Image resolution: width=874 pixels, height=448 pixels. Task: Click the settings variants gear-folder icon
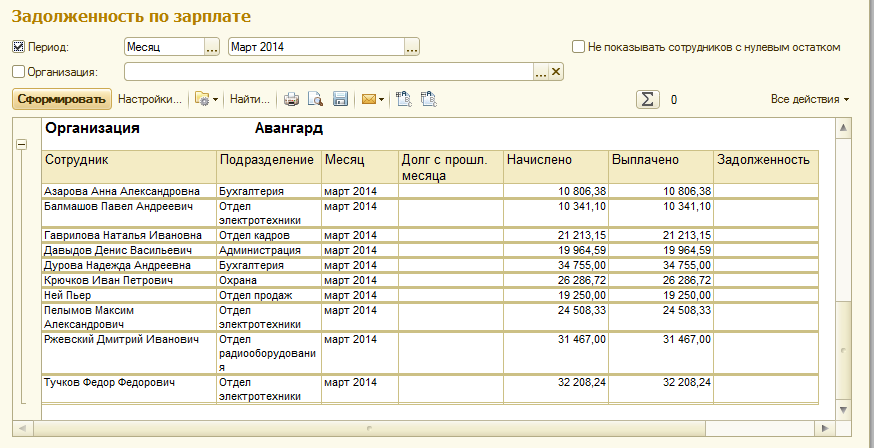pos(204,99)
